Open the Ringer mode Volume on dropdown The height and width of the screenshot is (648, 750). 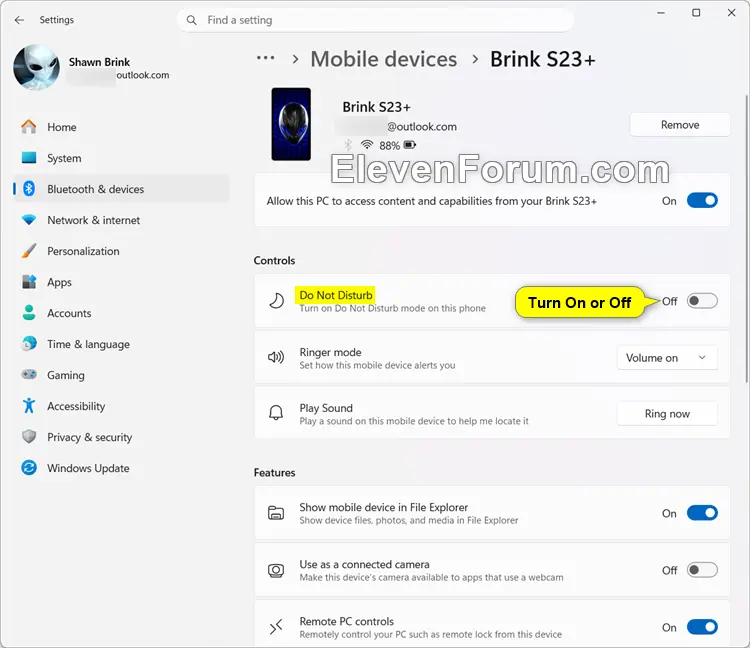point(667,358)
